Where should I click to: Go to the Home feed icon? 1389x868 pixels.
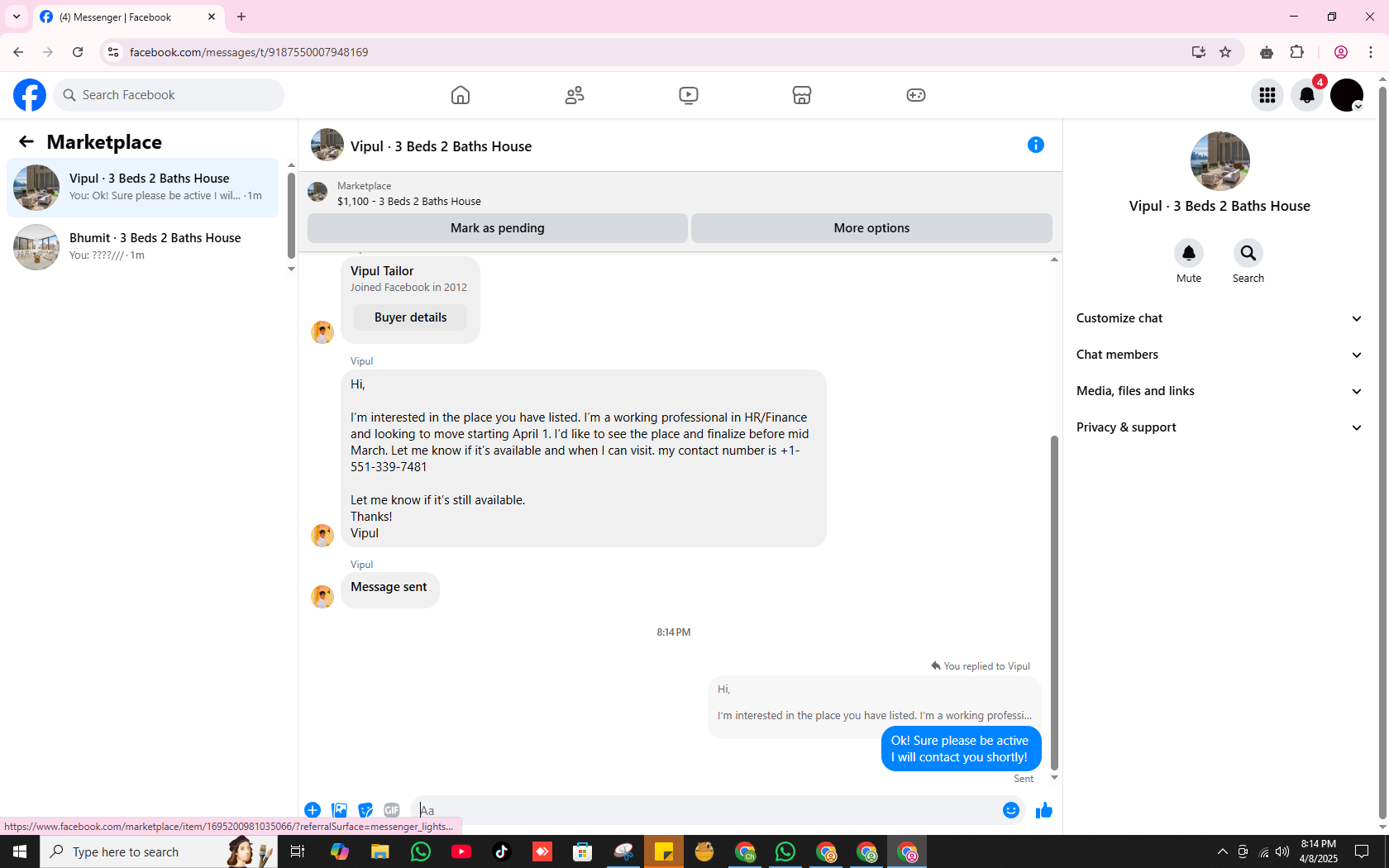pyautogui.click(x=461, y=95)
